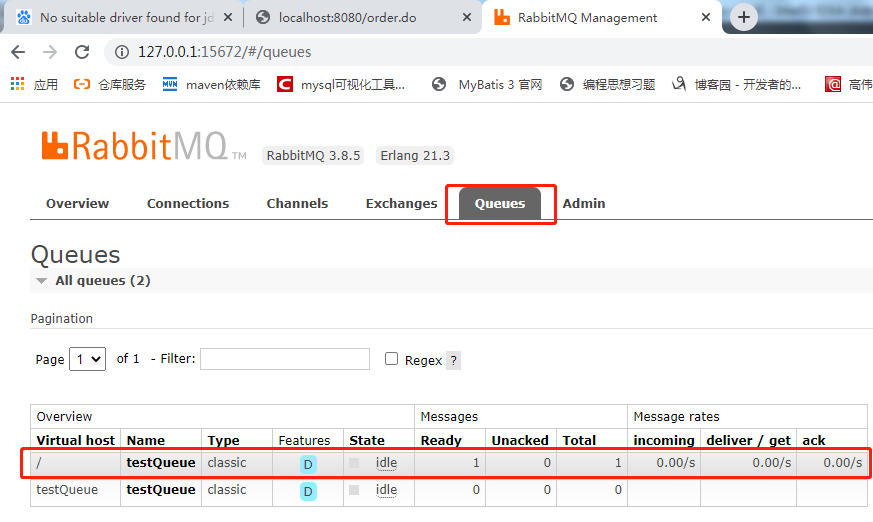Viewport: 873px width, 522px height.
Task: Enable the Regex checkbox
Action: click(391, 359)
